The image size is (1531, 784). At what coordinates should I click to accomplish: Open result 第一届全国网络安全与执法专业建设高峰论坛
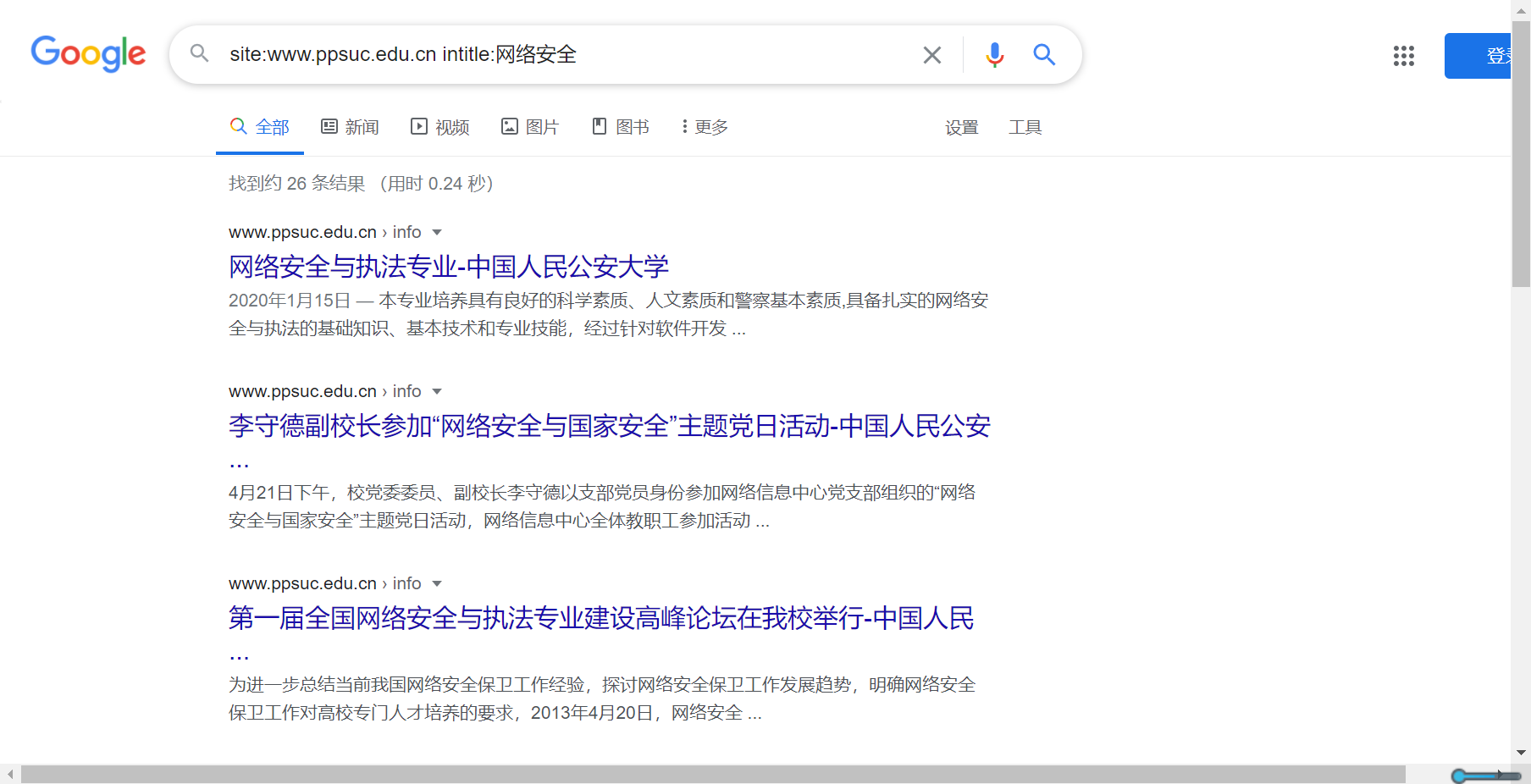pyautogui.click(x=601, y=618)
